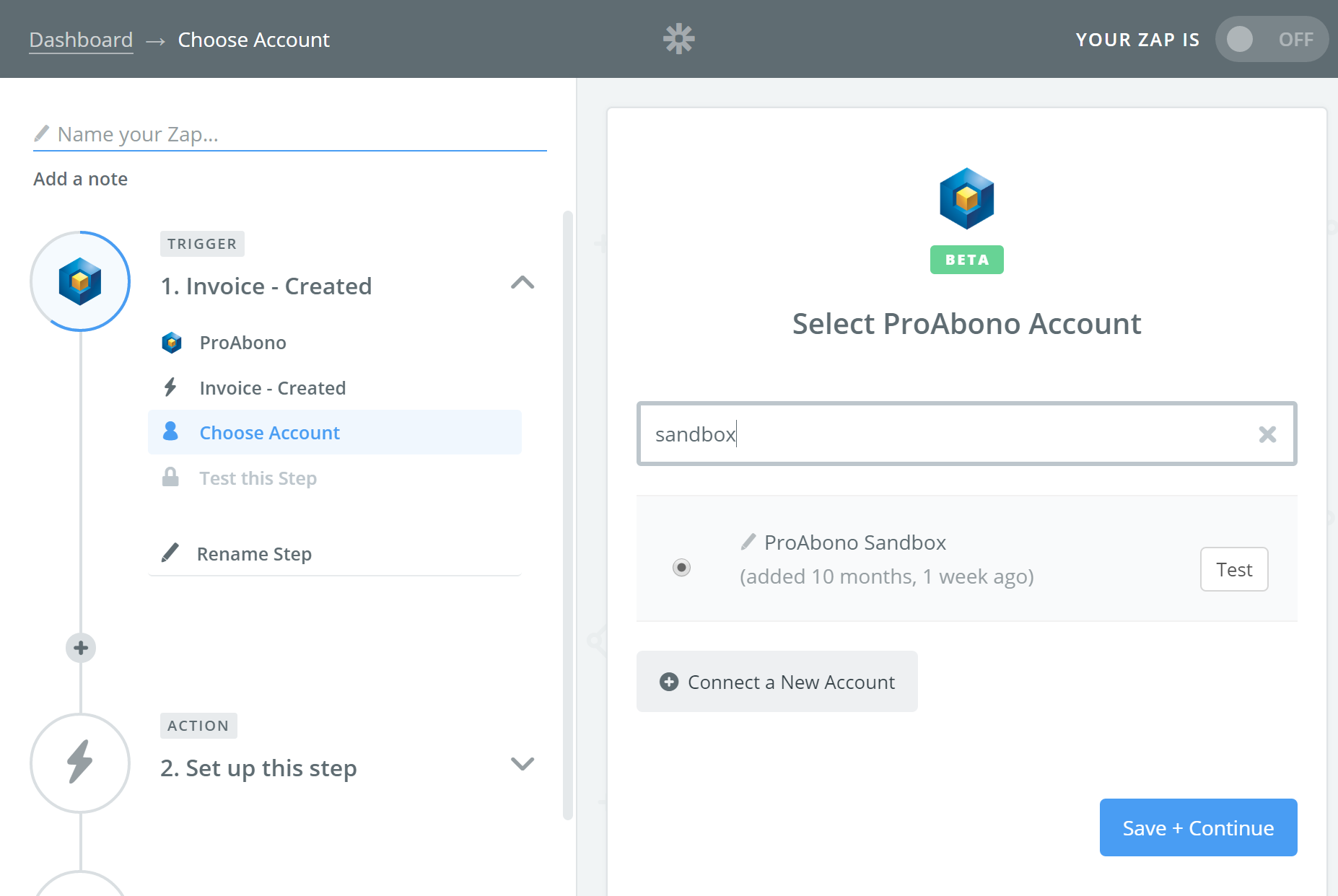Click the BETA badge
The height and width of the screenshot is (896, 1338).
point(967,260)
